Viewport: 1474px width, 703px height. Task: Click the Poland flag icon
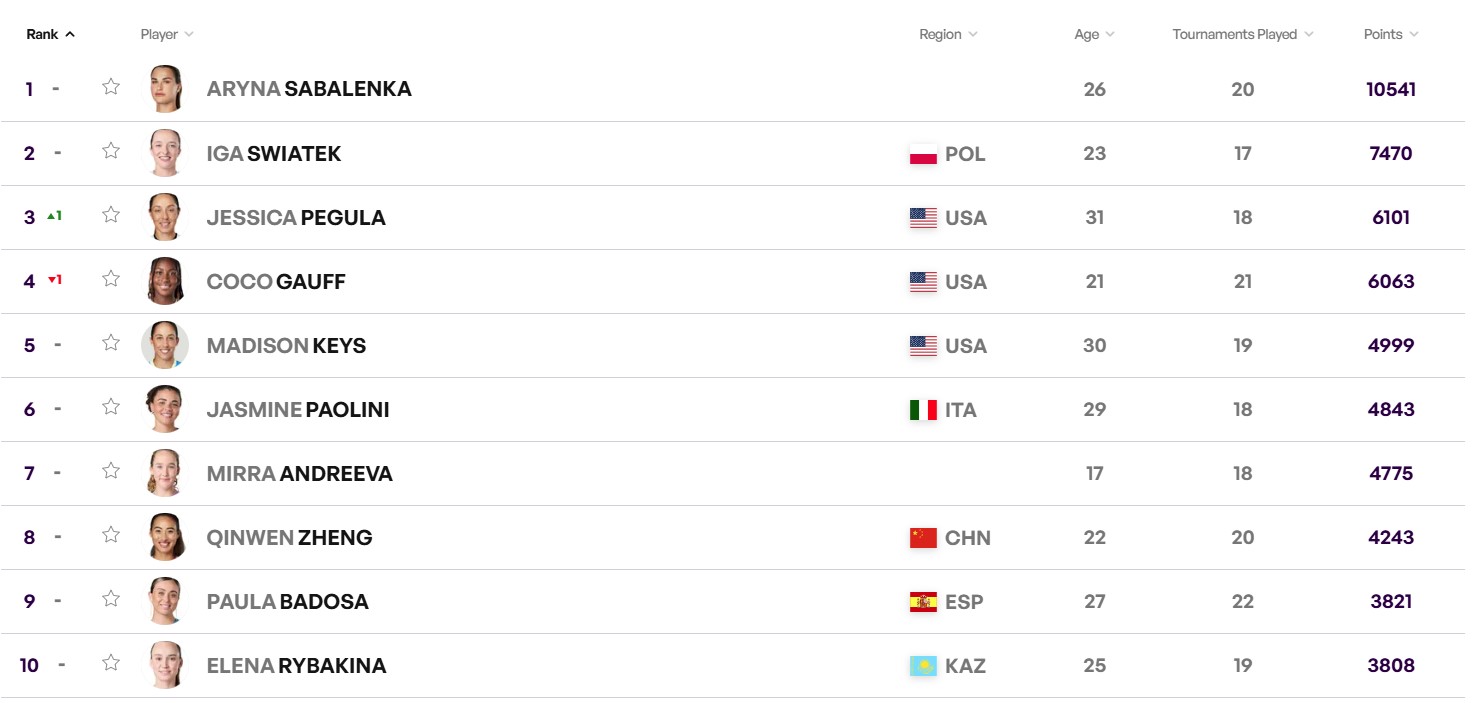(x=923, y=154)
